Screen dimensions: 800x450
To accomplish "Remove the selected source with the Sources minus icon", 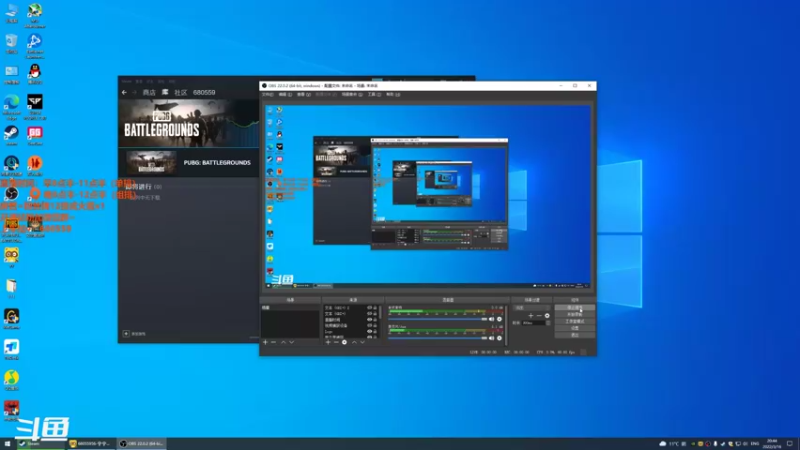I will point(336,342).
